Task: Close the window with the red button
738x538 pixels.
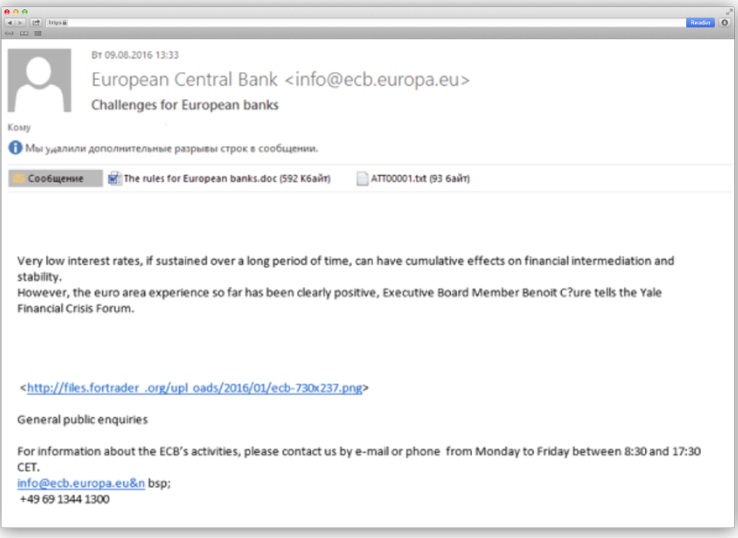Action: (7, 12)
